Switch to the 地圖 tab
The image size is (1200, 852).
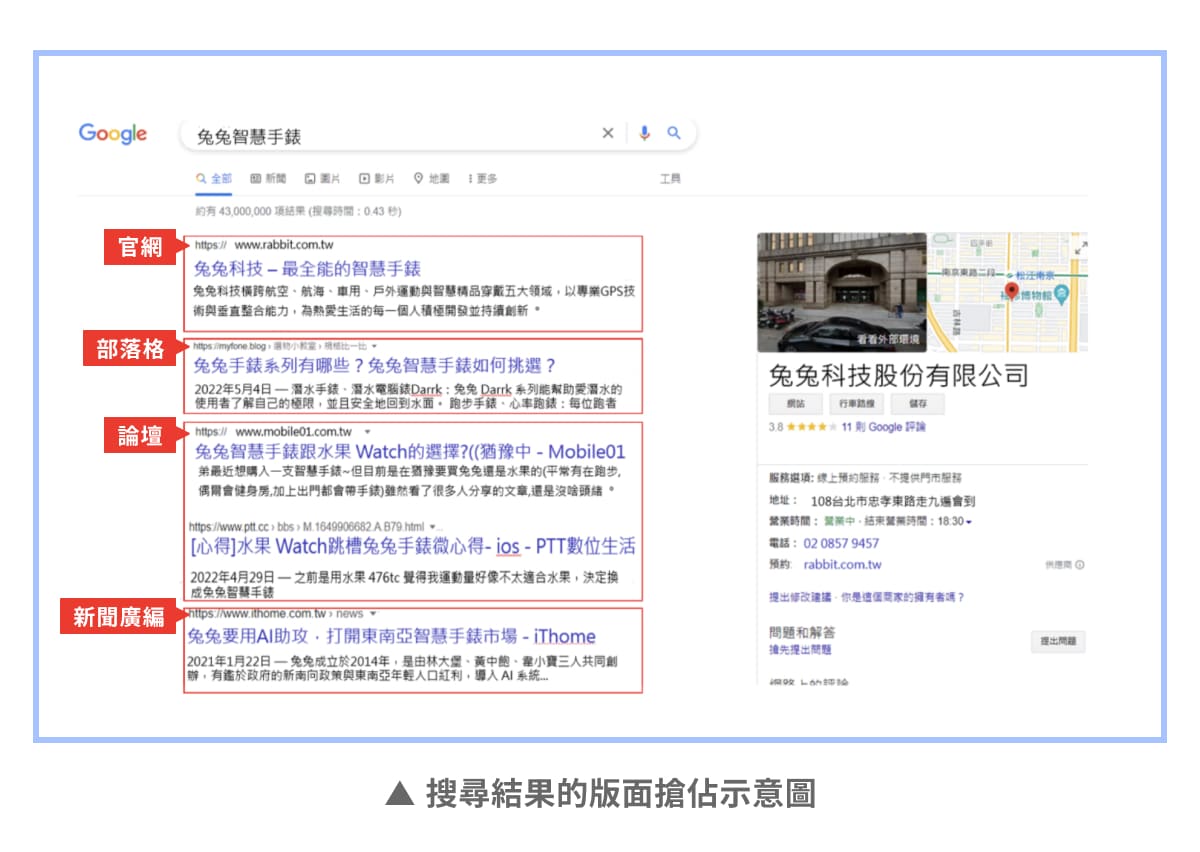pos(431,178)
